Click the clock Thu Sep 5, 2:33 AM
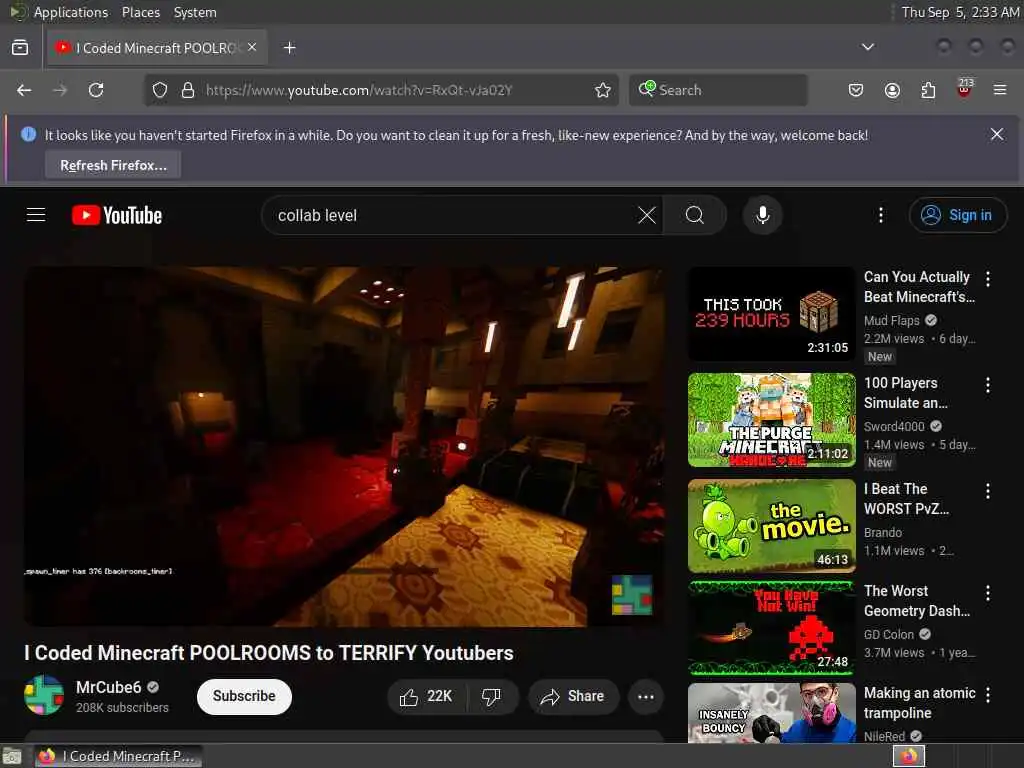This screenshot has width=1024, height=768. (x=960, y=12)
